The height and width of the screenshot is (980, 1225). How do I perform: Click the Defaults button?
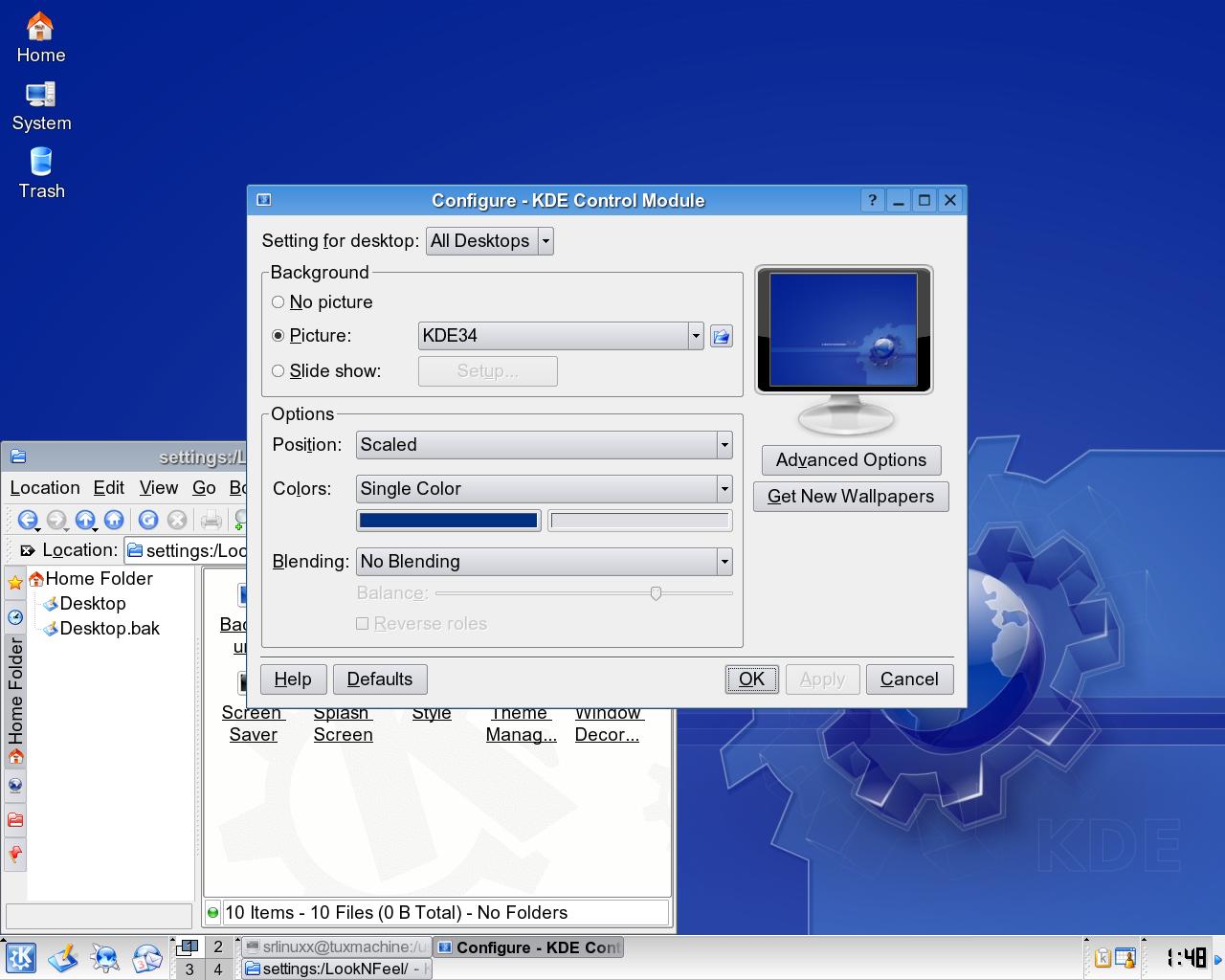[x=380, y=679]
